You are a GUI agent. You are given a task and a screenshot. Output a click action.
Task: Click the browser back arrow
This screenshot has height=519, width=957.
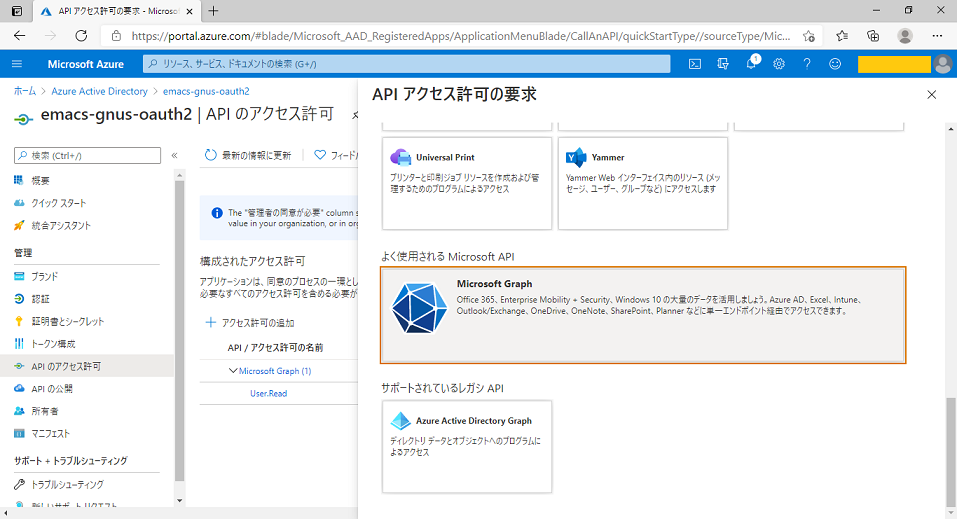click(20, 36)
